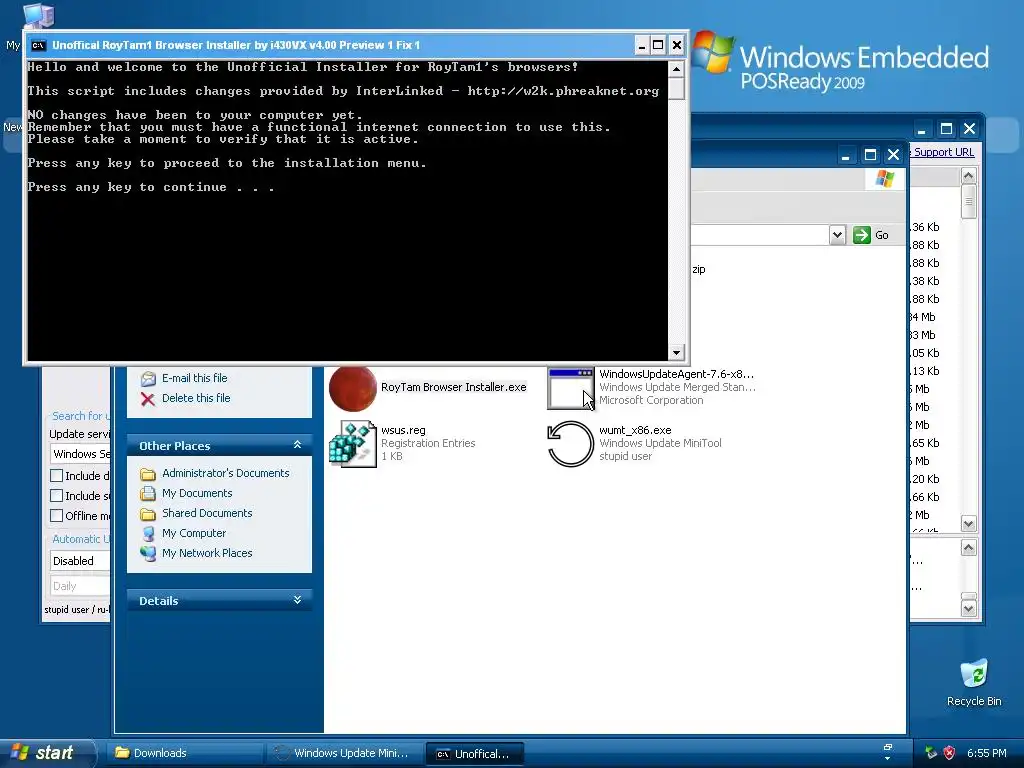This screenshot has height=768, width=1024.
Task: Click the 6:55 PM clock
Action: (x=986, y=753)
